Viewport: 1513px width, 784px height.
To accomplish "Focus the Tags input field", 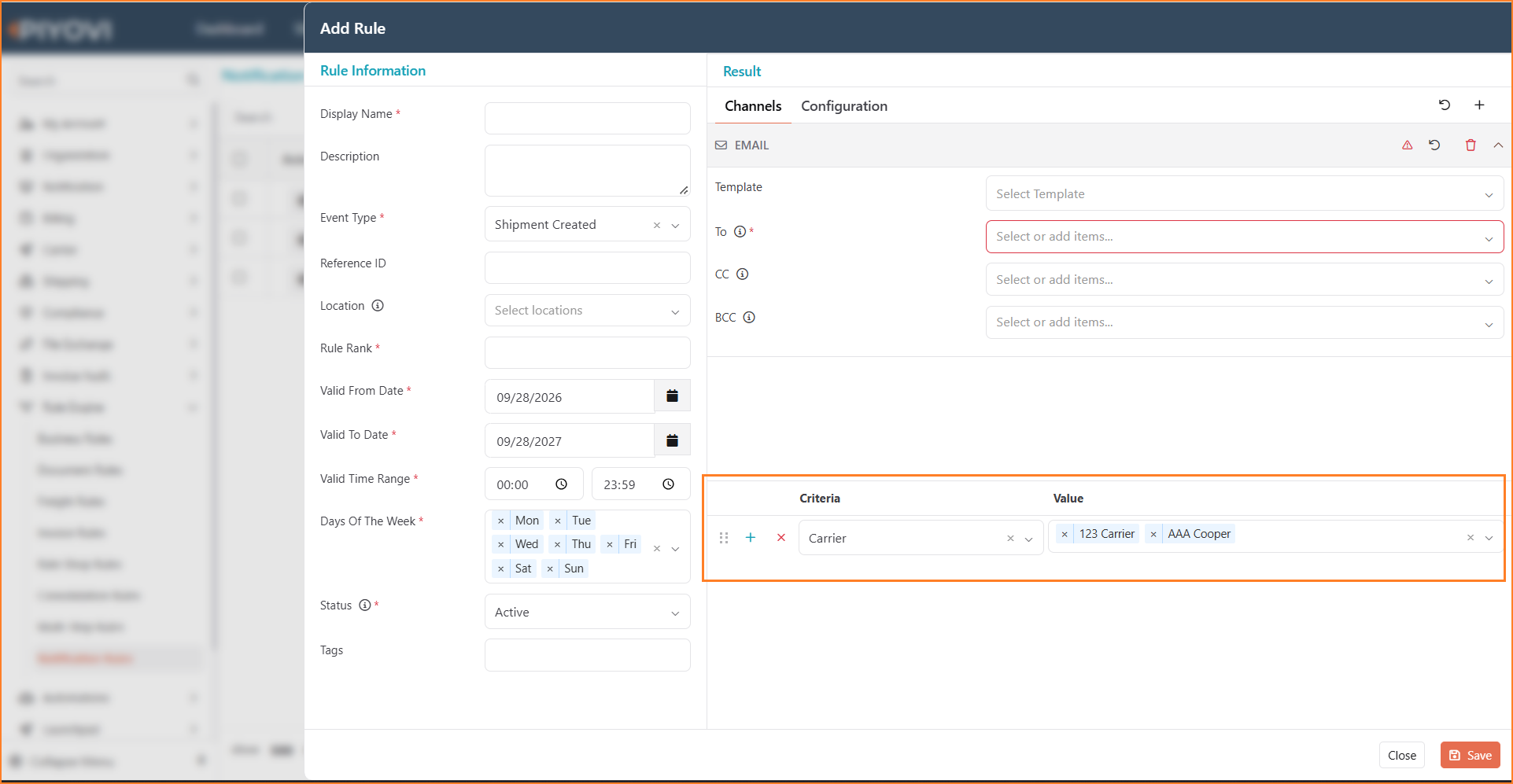I will (587, 655).
